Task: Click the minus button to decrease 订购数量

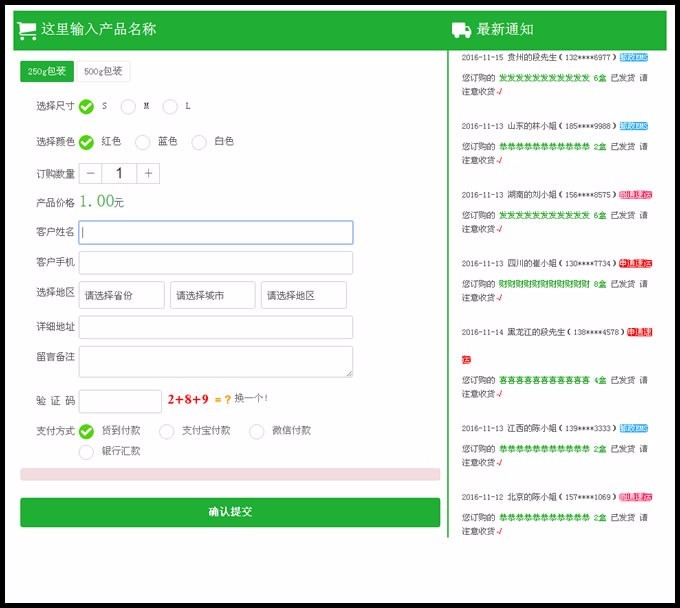Action: pos(90,174)
